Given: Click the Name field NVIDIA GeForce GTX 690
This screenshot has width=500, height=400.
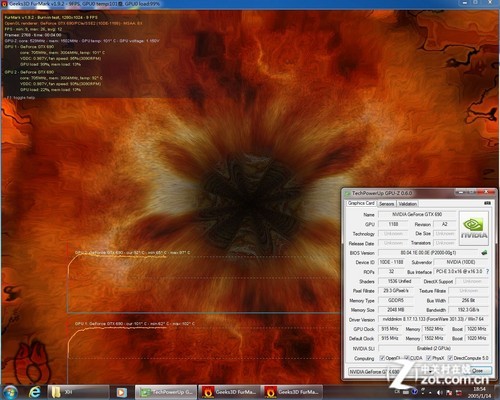Looking at the screenshot, I should click(x=417, y=214).
